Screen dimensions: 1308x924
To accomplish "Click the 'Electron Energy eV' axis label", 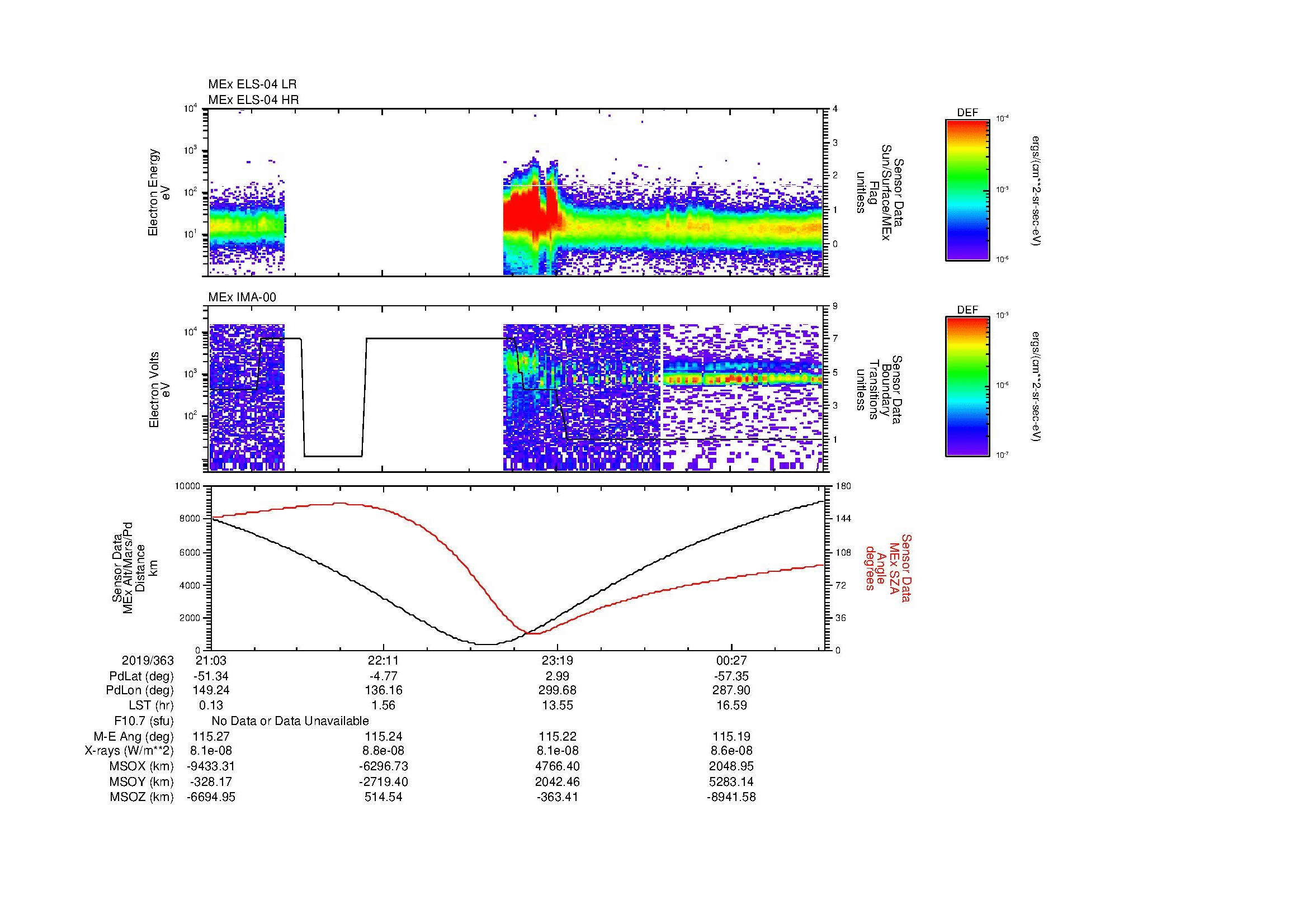I will [x=159, y=192].
